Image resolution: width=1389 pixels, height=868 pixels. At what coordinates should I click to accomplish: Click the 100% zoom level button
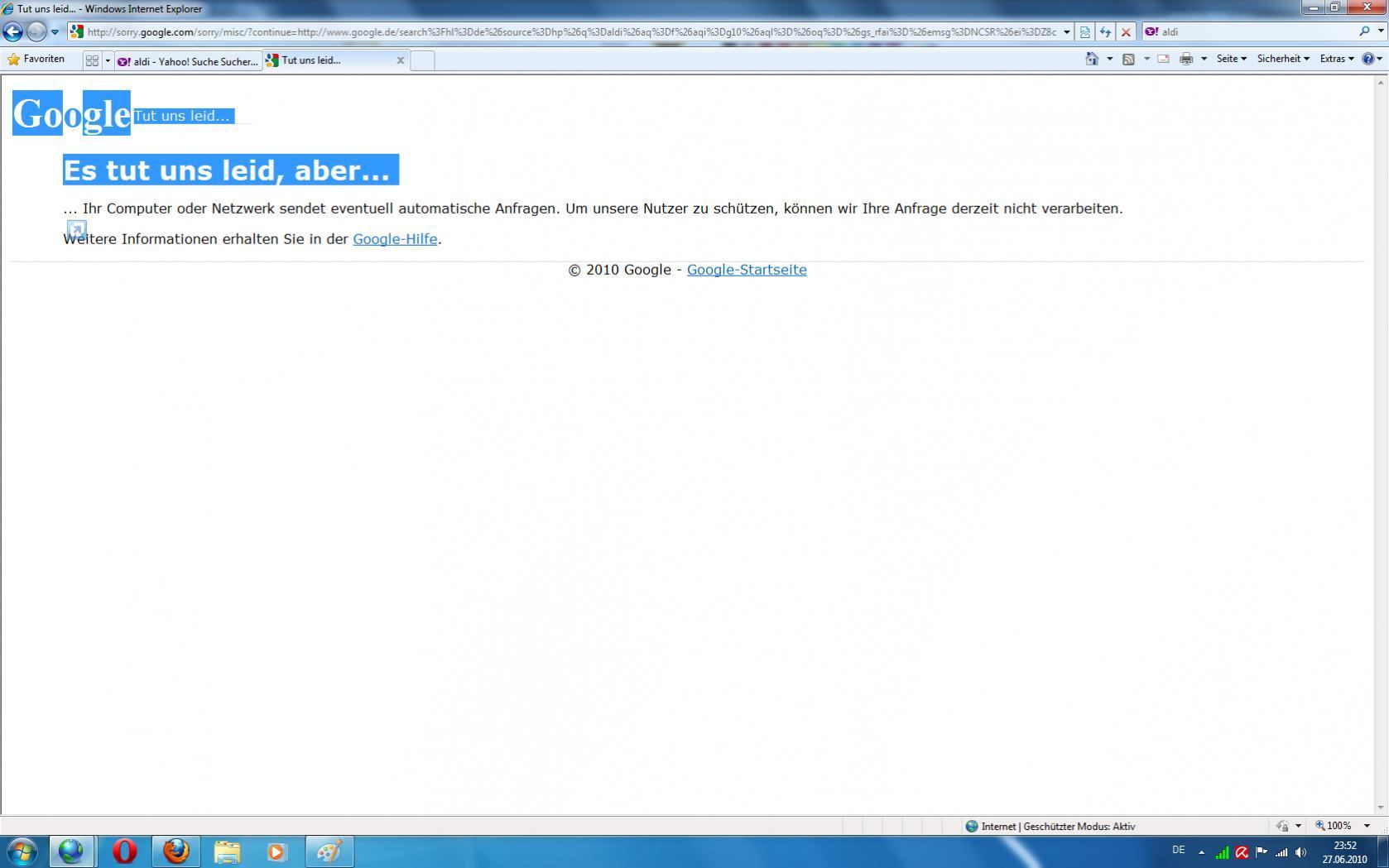pos(1334,826)
